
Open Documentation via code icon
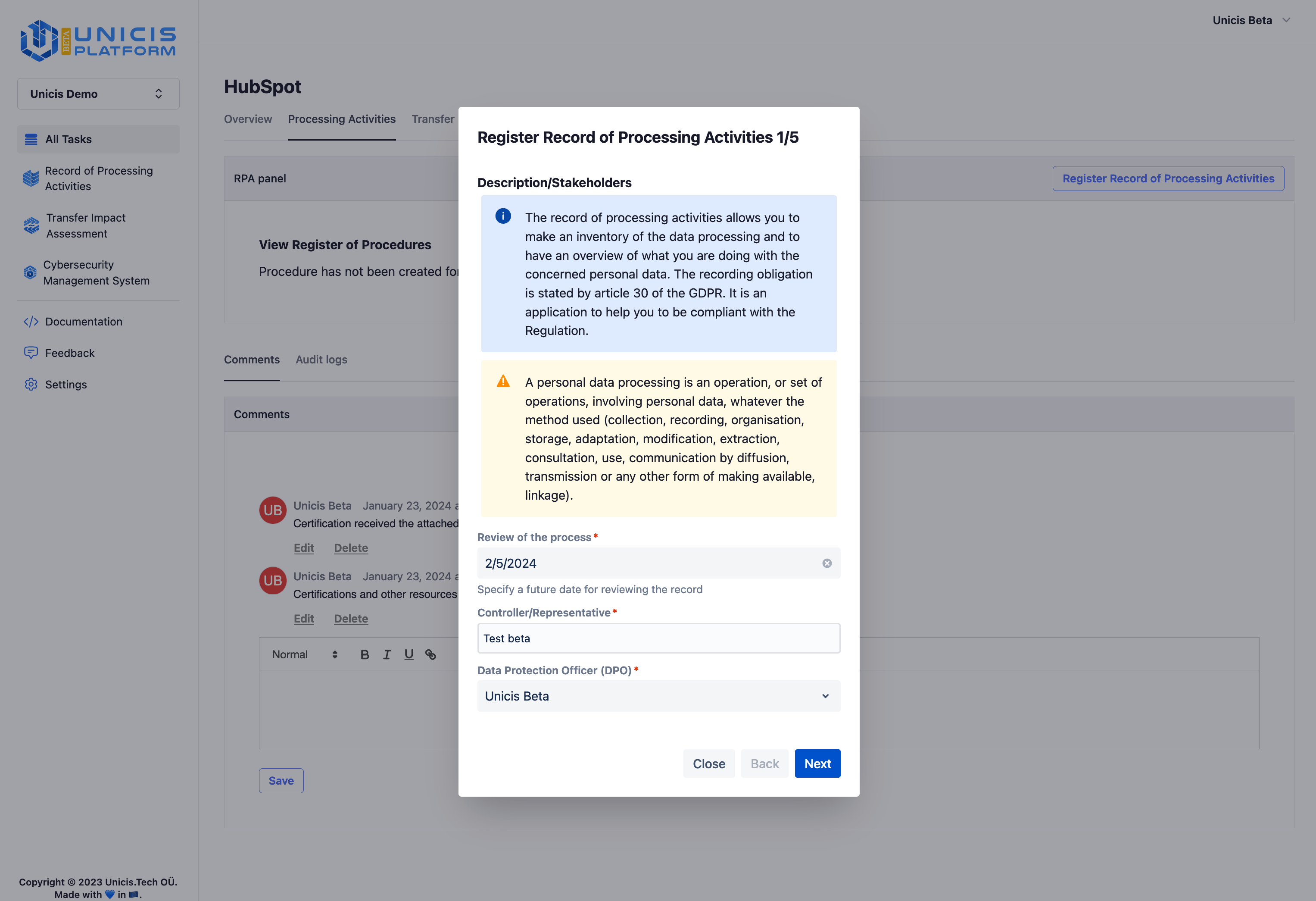click(31, 321)
